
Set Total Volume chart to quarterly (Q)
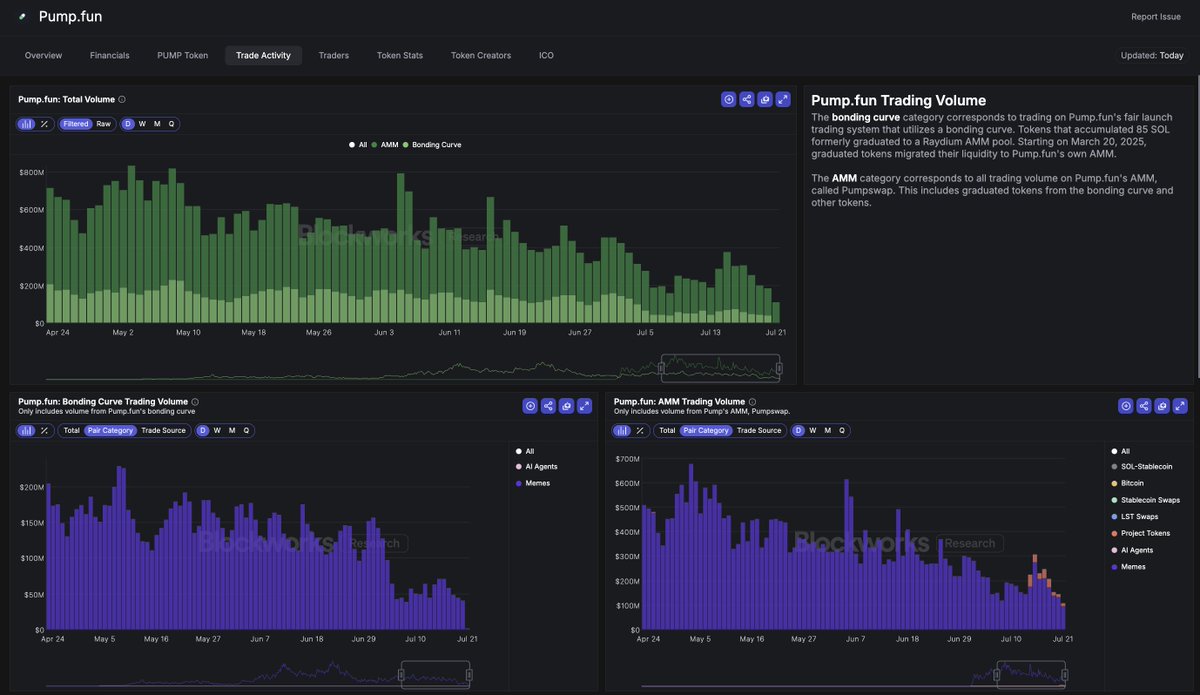coord(171,124)
